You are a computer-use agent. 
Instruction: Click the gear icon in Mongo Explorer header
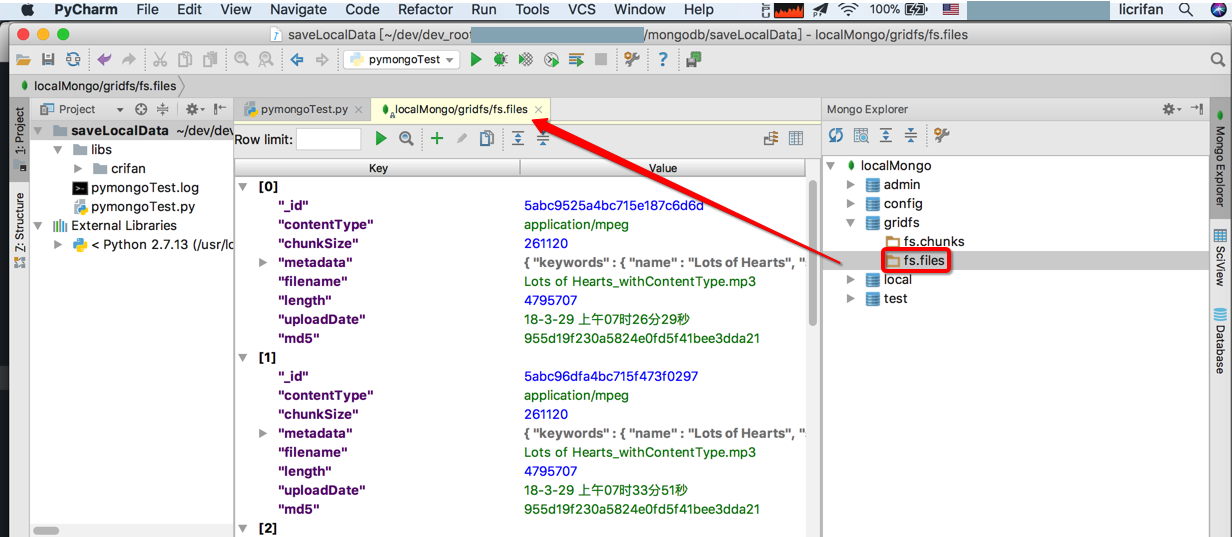tap(1170, 109)
